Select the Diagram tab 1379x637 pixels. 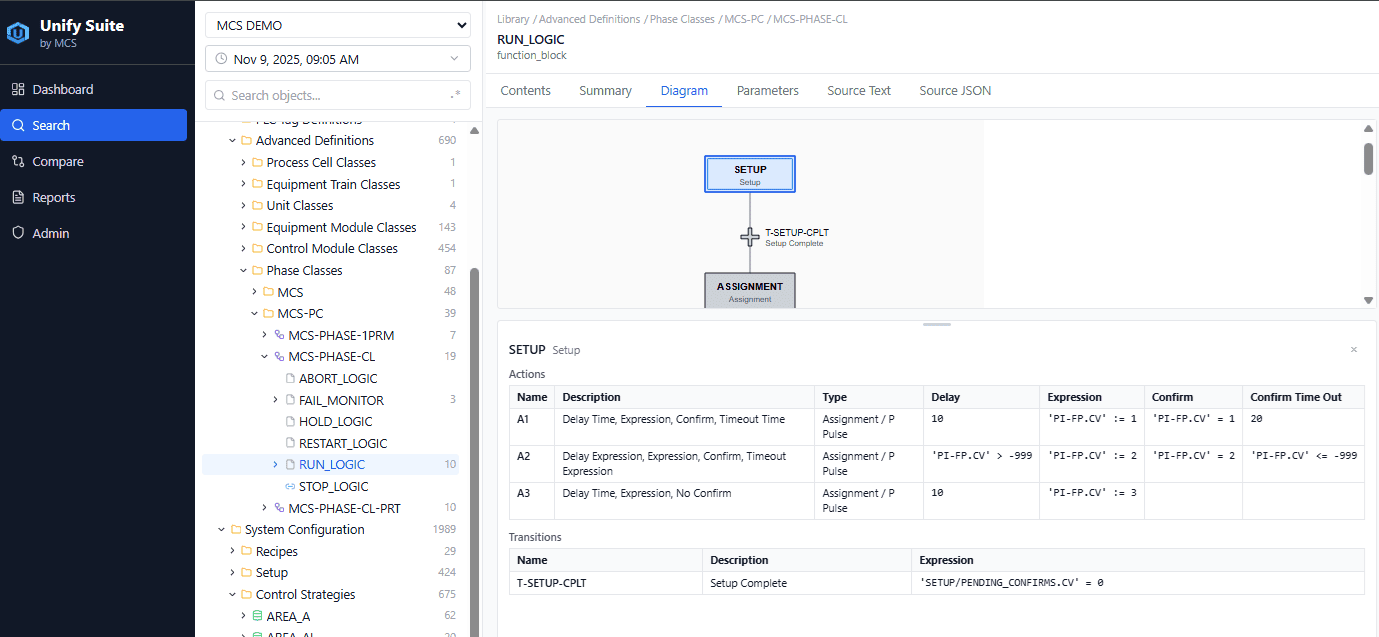[684, 90]
